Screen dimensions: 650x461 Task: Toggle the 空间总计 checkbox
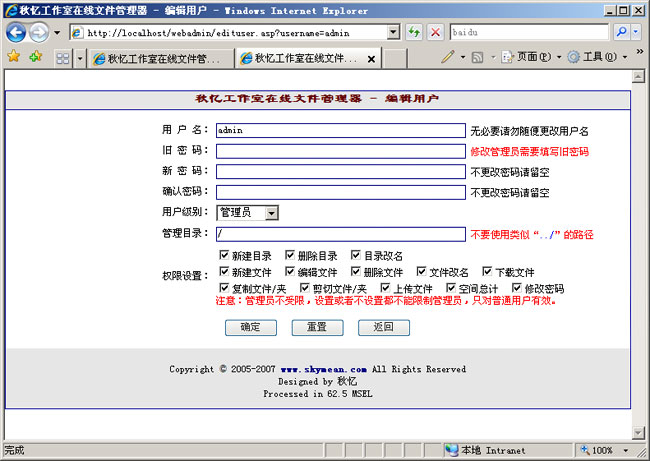(x=451, y=287)
